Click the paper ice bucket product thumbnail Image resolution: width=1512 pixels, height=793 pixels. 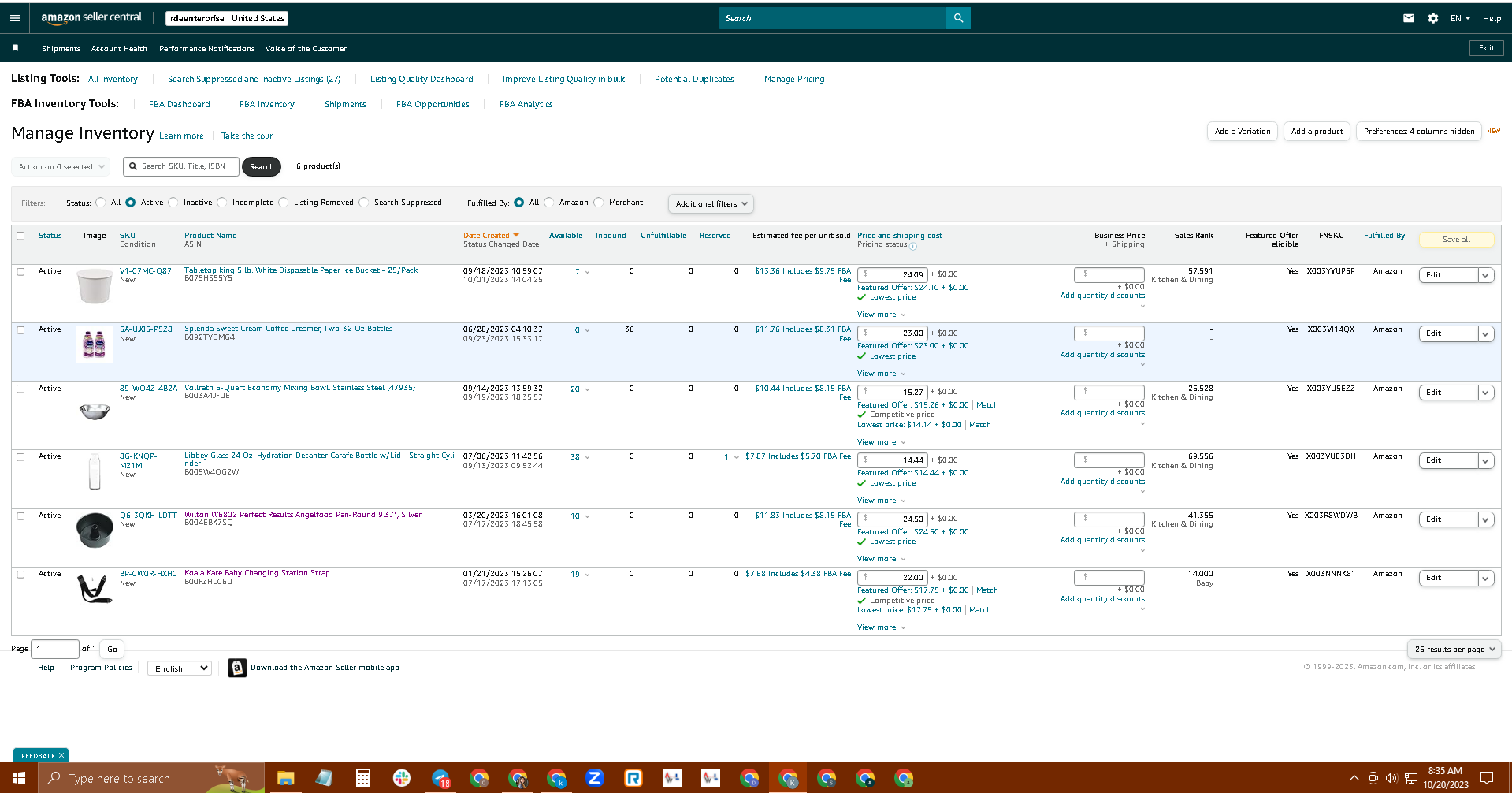(95, 286)
